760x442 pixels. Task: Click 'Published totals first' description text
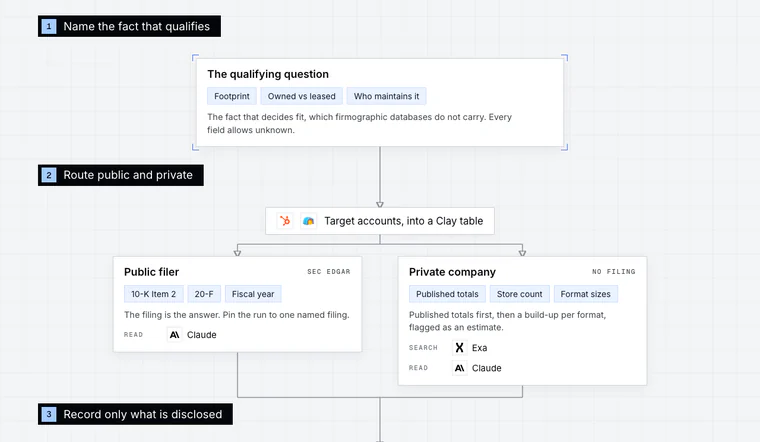[507, 321]
